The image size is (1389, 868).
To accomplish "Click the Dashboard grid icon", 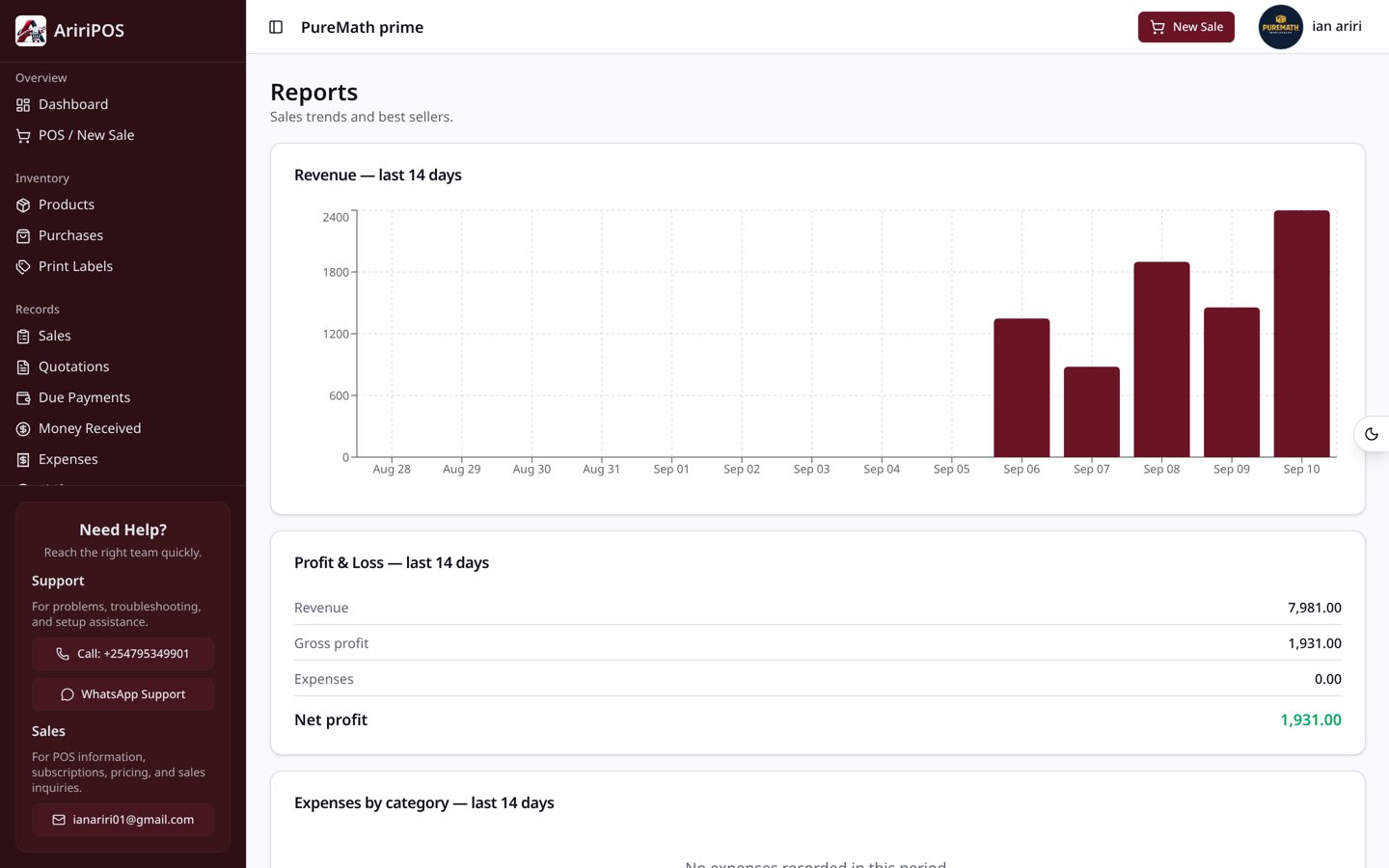I will click(x=23, y=105).
